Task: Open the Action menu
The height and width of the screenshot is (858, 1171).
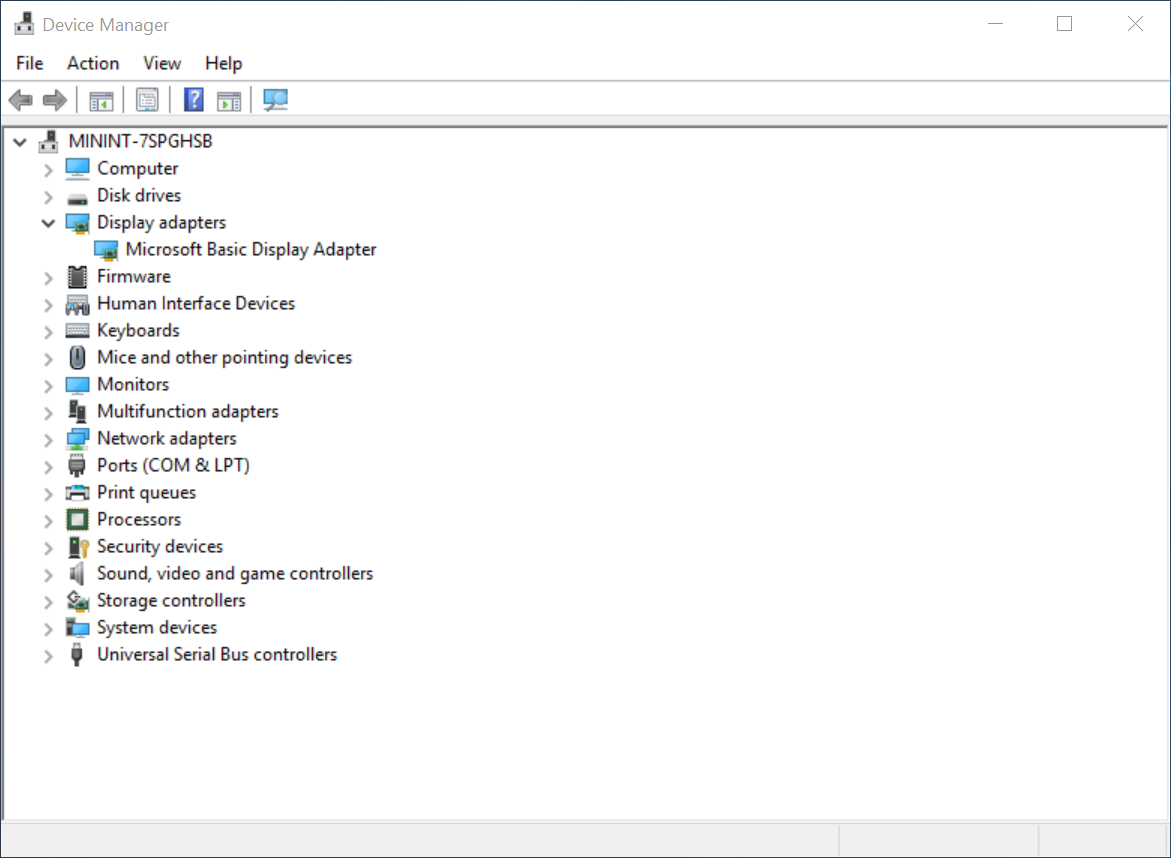Action: pos(93,63)
